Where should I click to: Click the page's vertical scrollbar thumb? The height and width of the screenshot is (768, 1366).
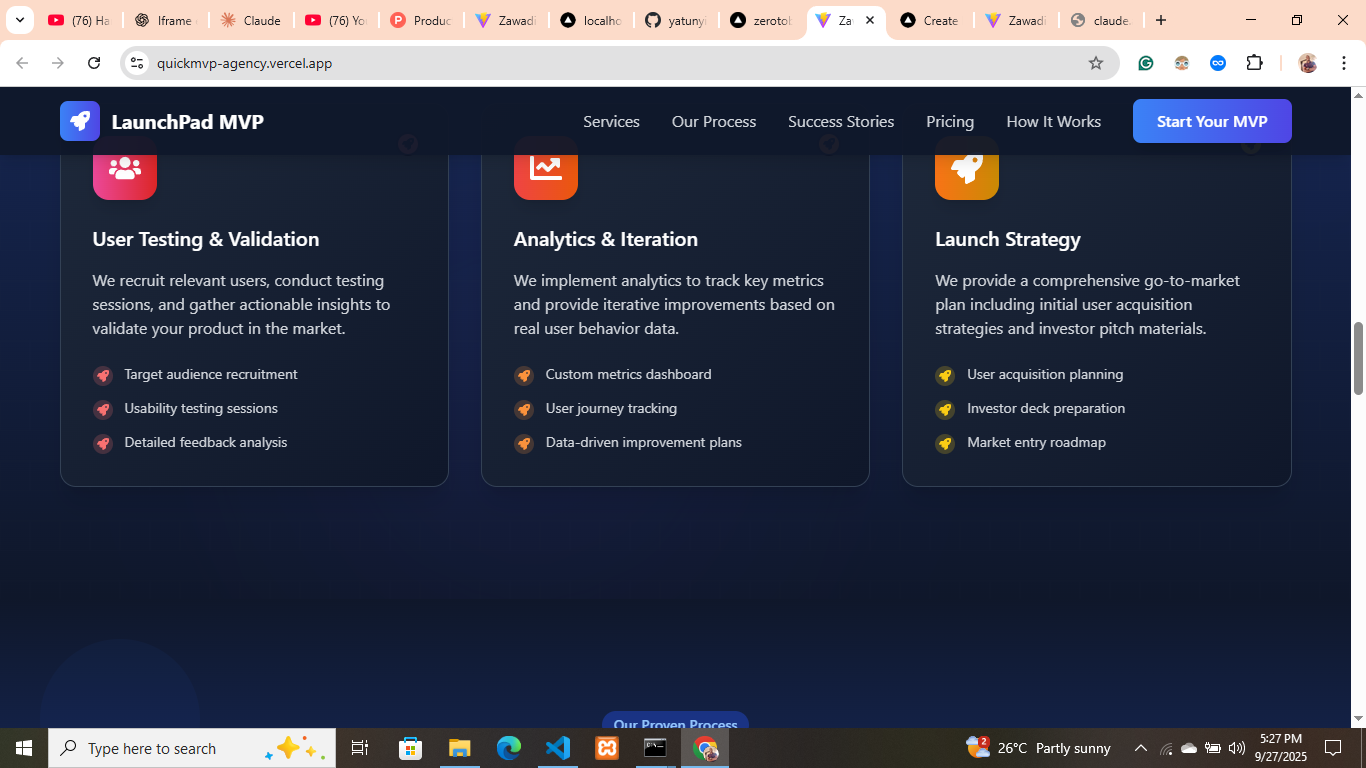coord(1358,358)
